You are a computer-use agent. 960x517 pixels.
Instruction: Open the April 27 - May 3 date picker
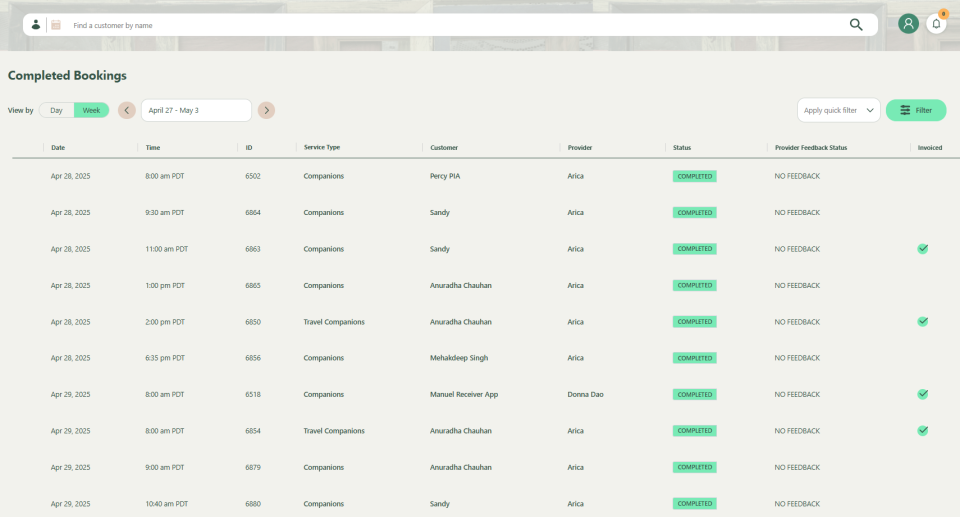click(x=196, y=110)
